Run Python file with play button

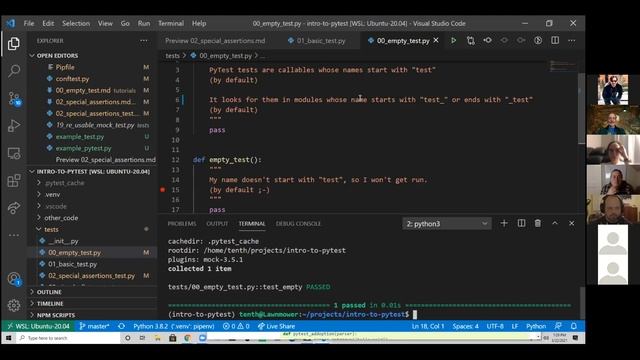(x=453, y=40)
